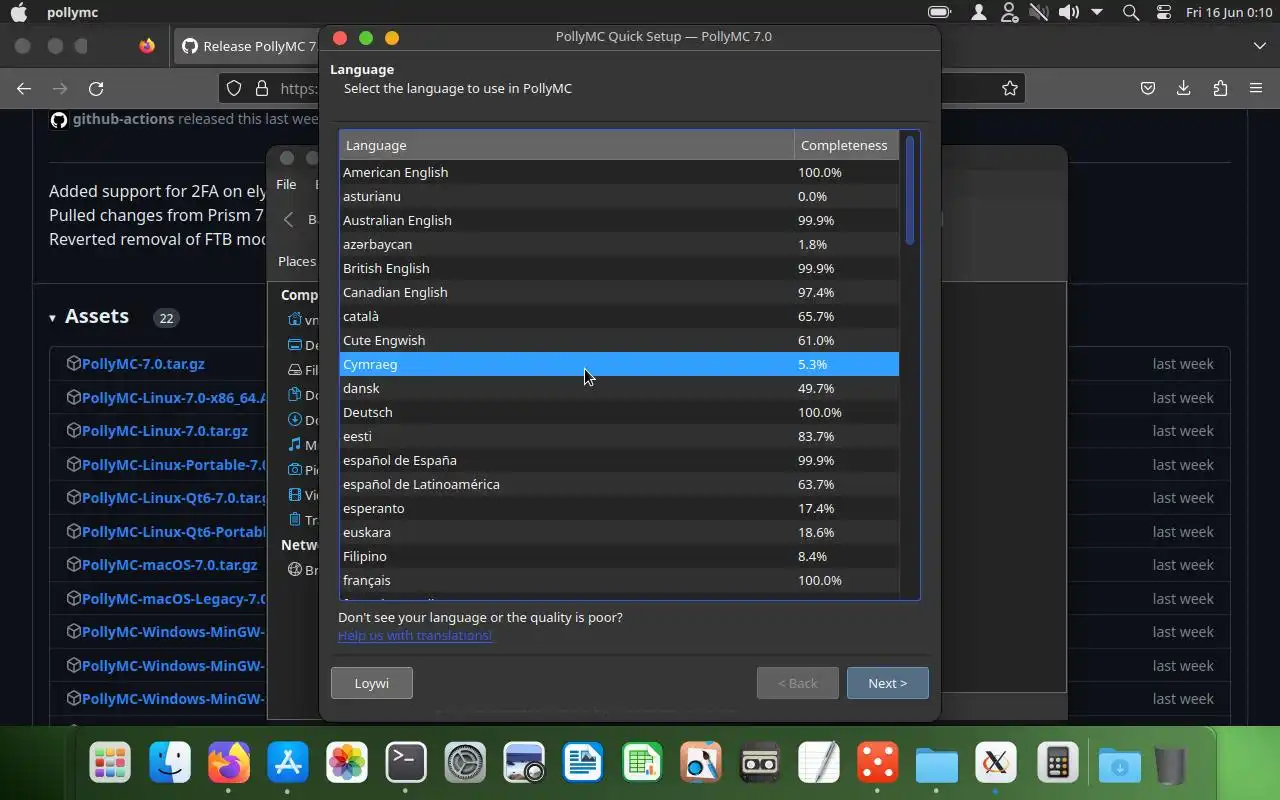Image resolution: width=1280 pixels, height=800 pixels.
Task: Click the battery indicator in menu bar
Action: (x=940, y=13)
